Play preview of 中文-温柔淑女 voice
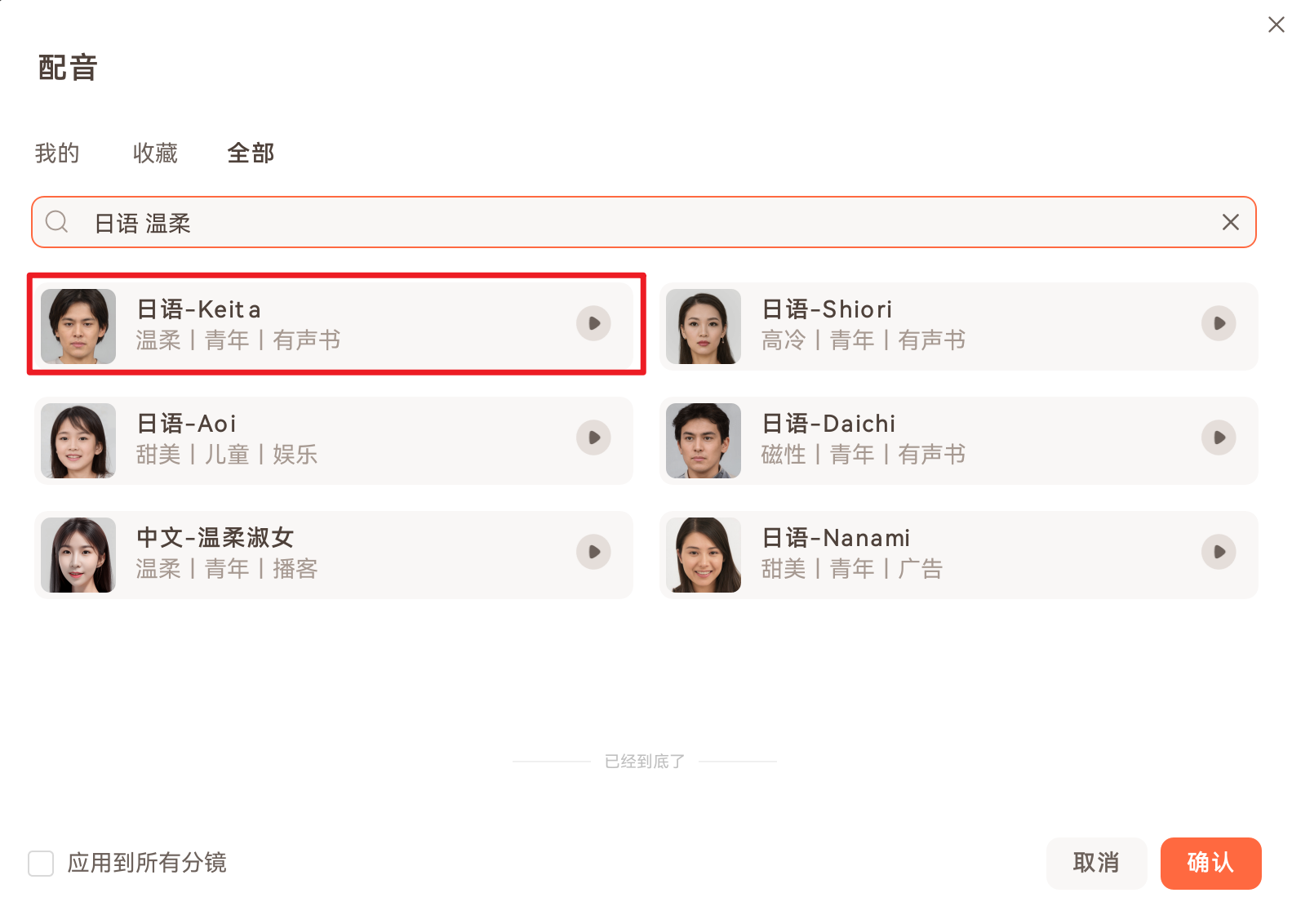Image resolution: width=1292 pixels, height=924 pixels. (593, 552)
